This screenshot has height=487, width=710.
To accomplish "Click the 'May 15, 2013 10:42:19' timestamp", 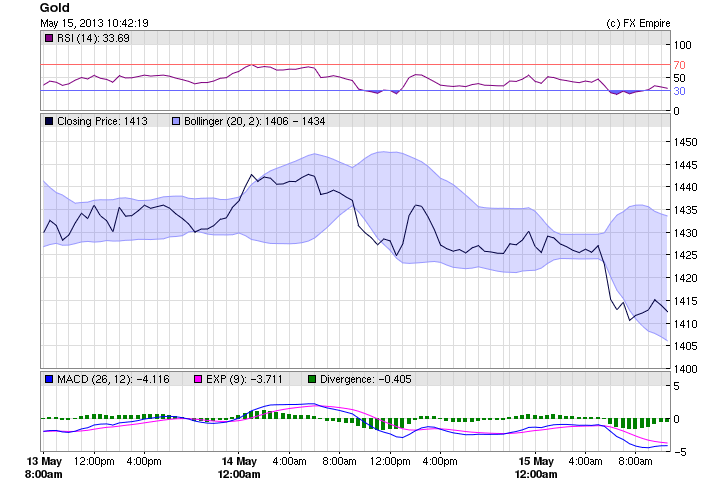I will 94,23.
